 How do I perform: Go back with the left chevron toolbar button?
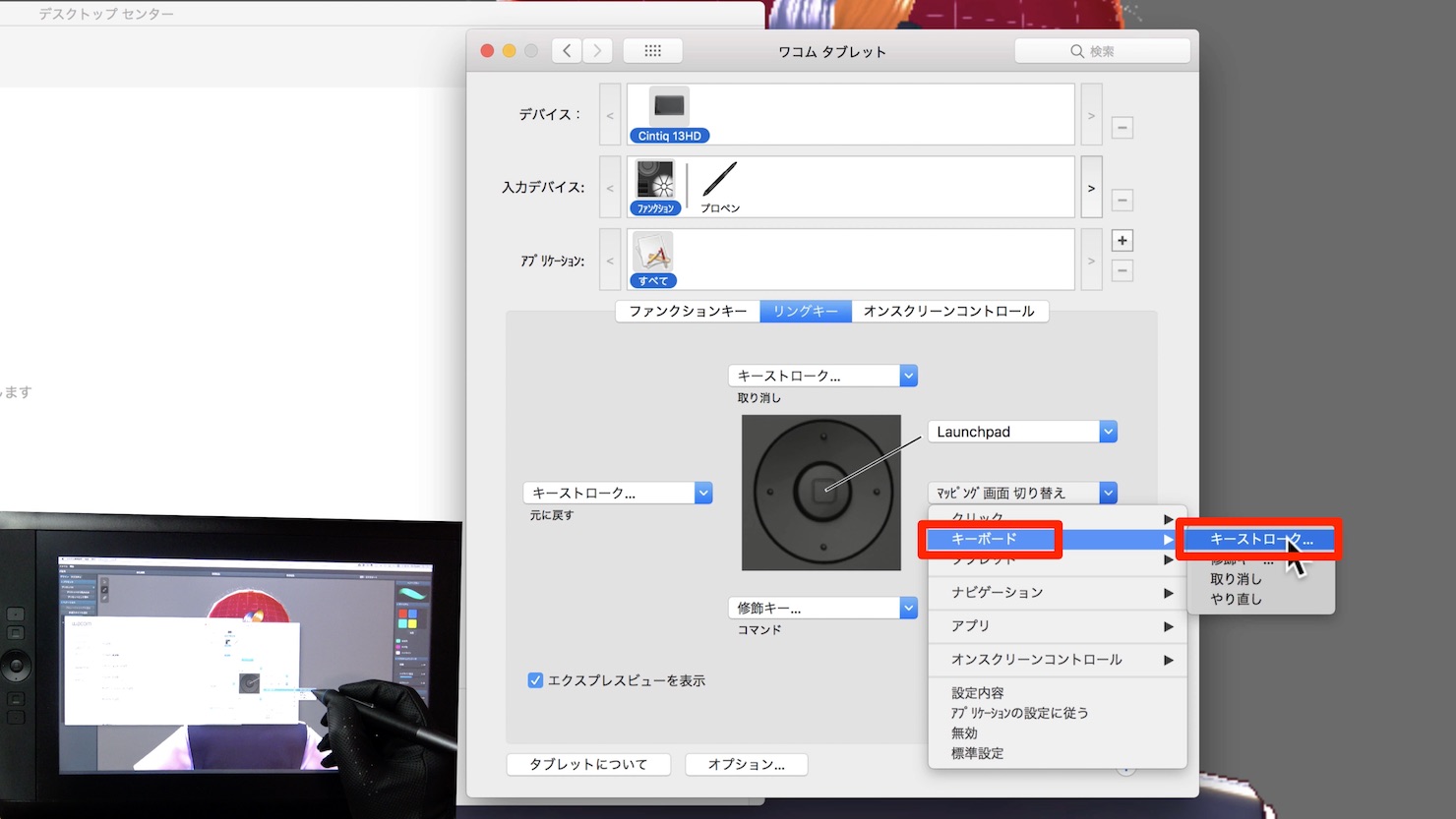coord(567,51)
